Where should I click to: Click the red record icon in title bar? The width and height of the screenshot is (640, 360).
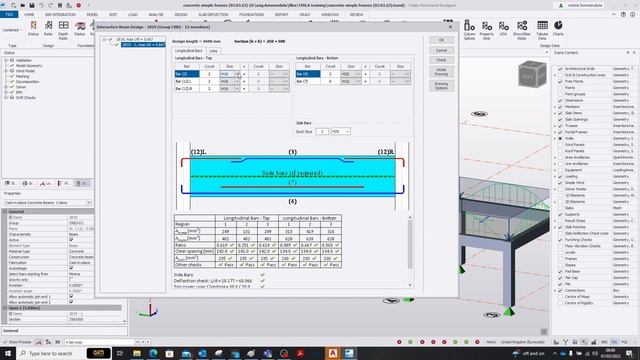pos(78,5)
